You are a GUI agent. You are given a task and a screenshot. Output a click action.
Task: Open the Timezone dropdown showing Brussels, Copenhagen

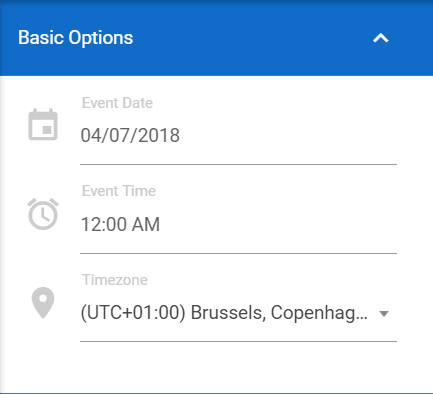point(238,313)
